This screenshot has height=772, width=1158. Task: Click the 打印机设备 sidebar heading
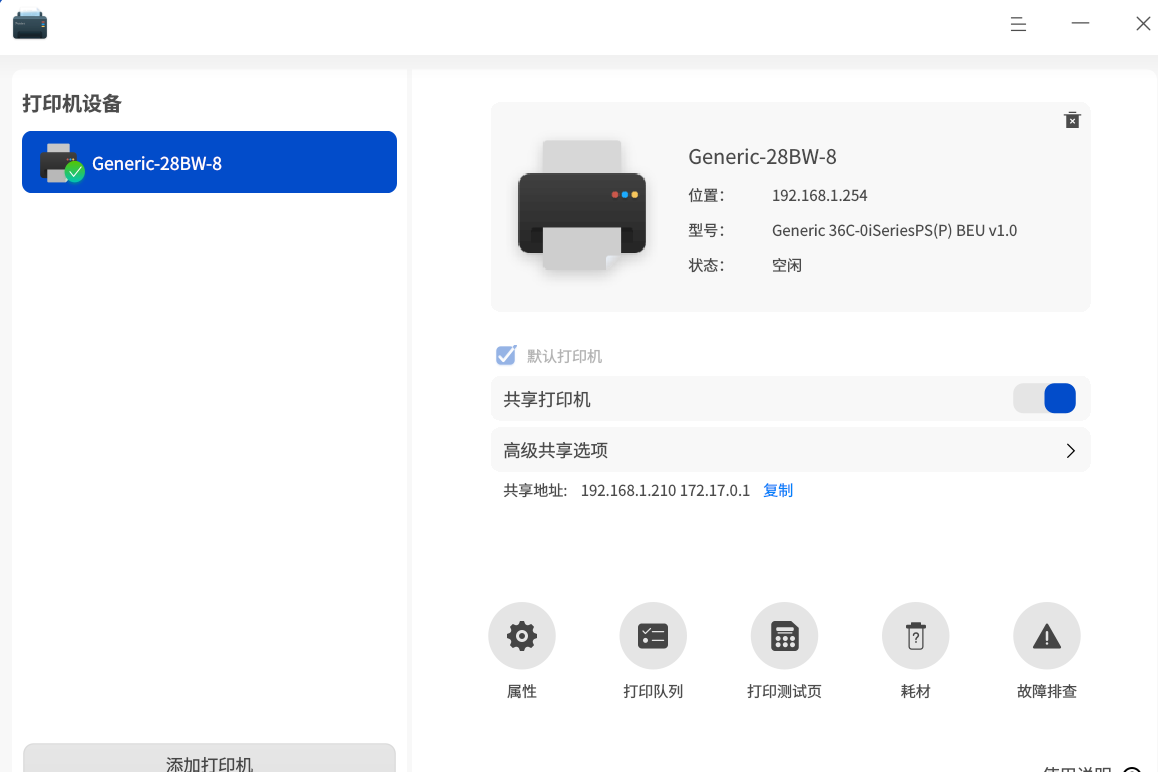pos(72,103)
